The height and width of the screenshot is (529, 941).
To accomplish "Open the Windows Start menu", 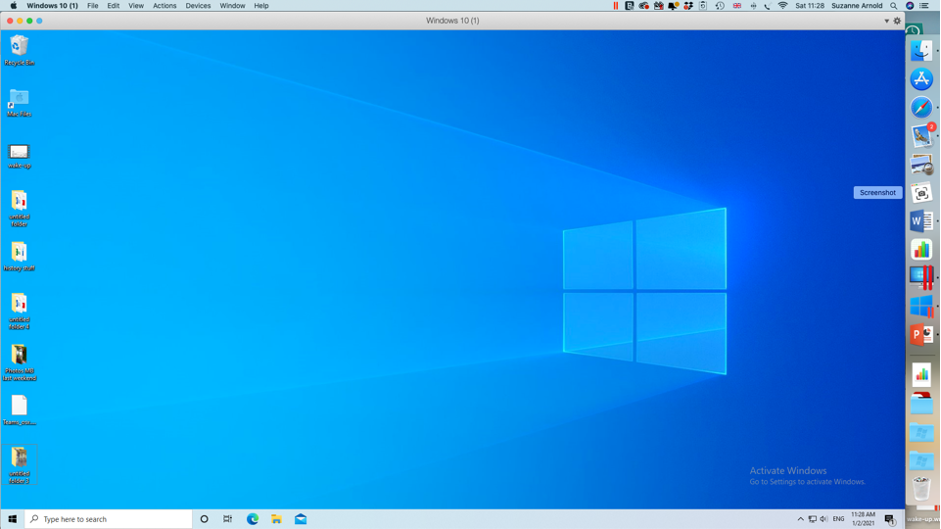I will coord(12,519).
